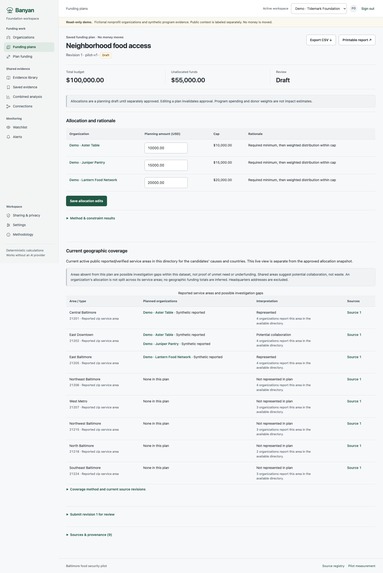
Task: Click the Sign out link
Action: click(x=368, y=8)
